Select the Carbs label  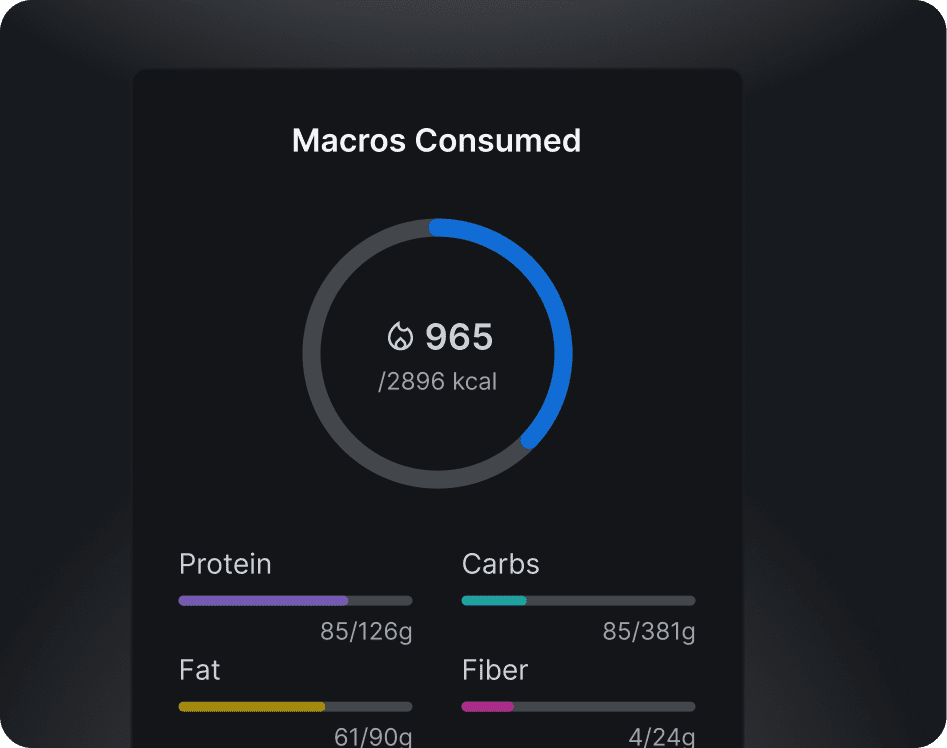click(x=500, y=564)
